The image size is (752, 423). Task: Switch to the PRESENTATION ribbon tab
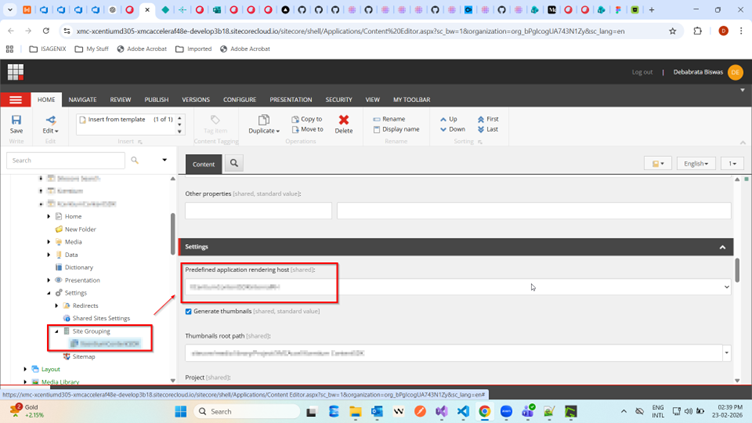291,100
